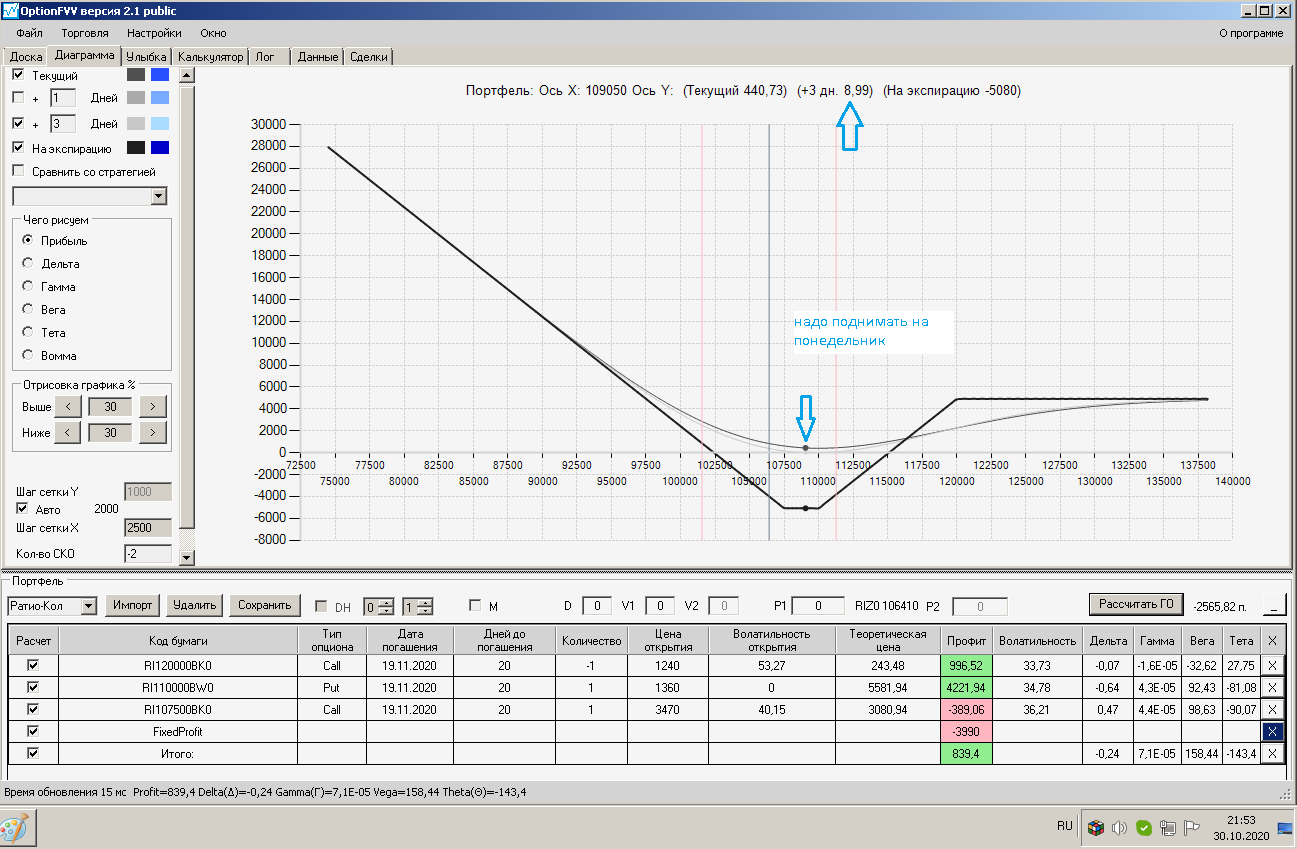Enable the M checkbox in portfolio bar
The width and height of the screenshot is (1297, 849).
476,606
